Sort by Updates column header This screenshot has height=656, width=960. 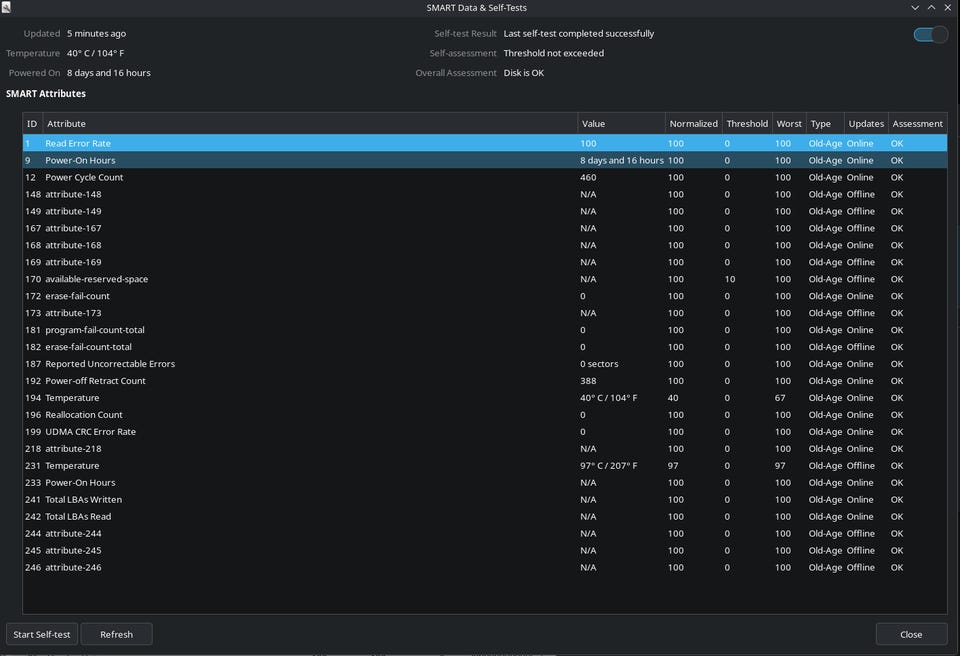(x=866, y=123)
